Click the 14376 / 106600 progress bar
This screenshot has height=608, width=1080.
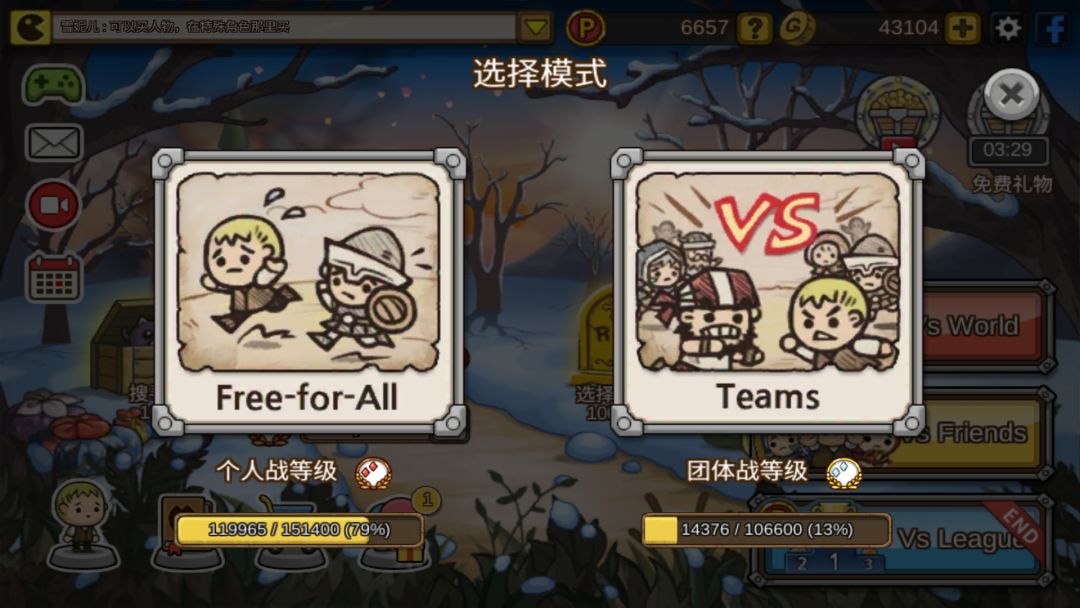pos(766,530)
